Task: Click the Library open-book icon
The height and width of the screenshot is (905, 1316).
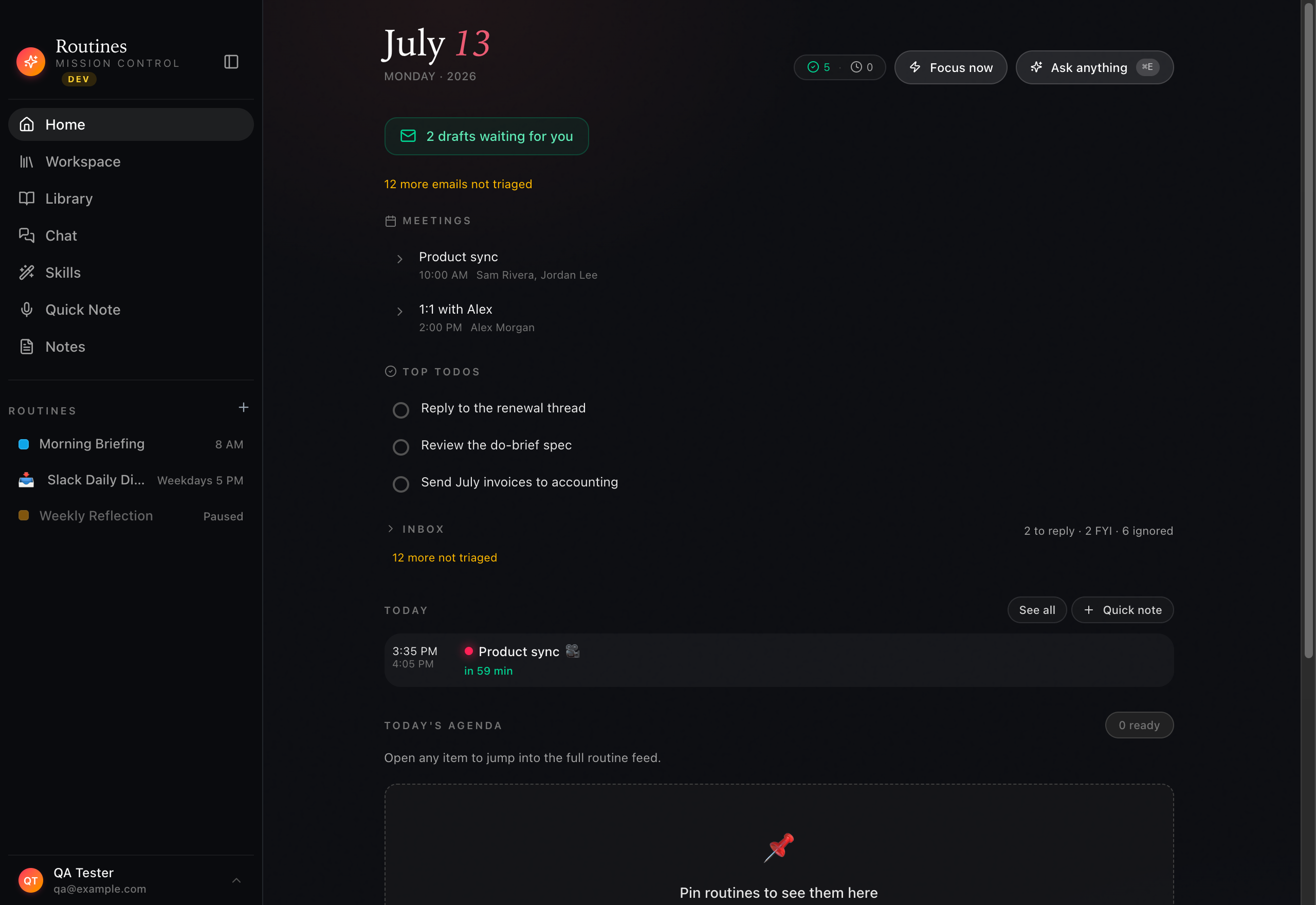Action: click(27, 198)
